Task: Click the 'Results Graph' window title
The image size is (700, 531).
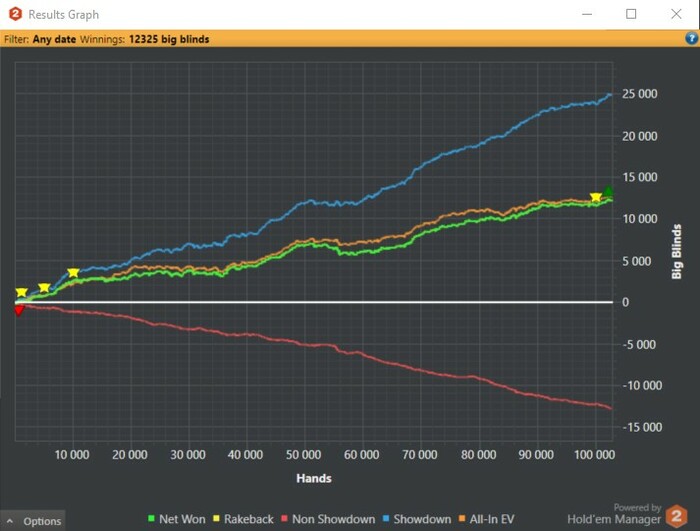Action: tap(63, 15)
